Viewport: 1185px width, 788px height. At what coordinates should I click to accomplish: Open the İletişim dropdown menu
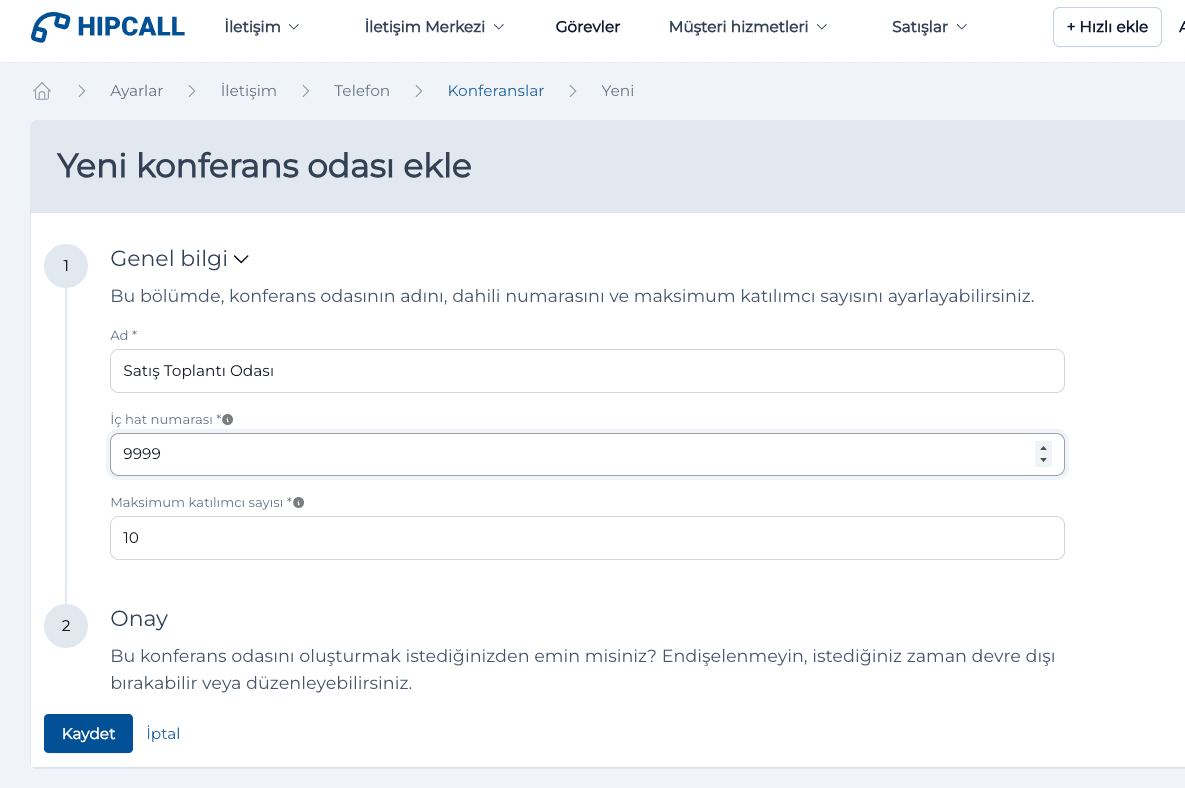pyautogui.click(x=261, y=27)
